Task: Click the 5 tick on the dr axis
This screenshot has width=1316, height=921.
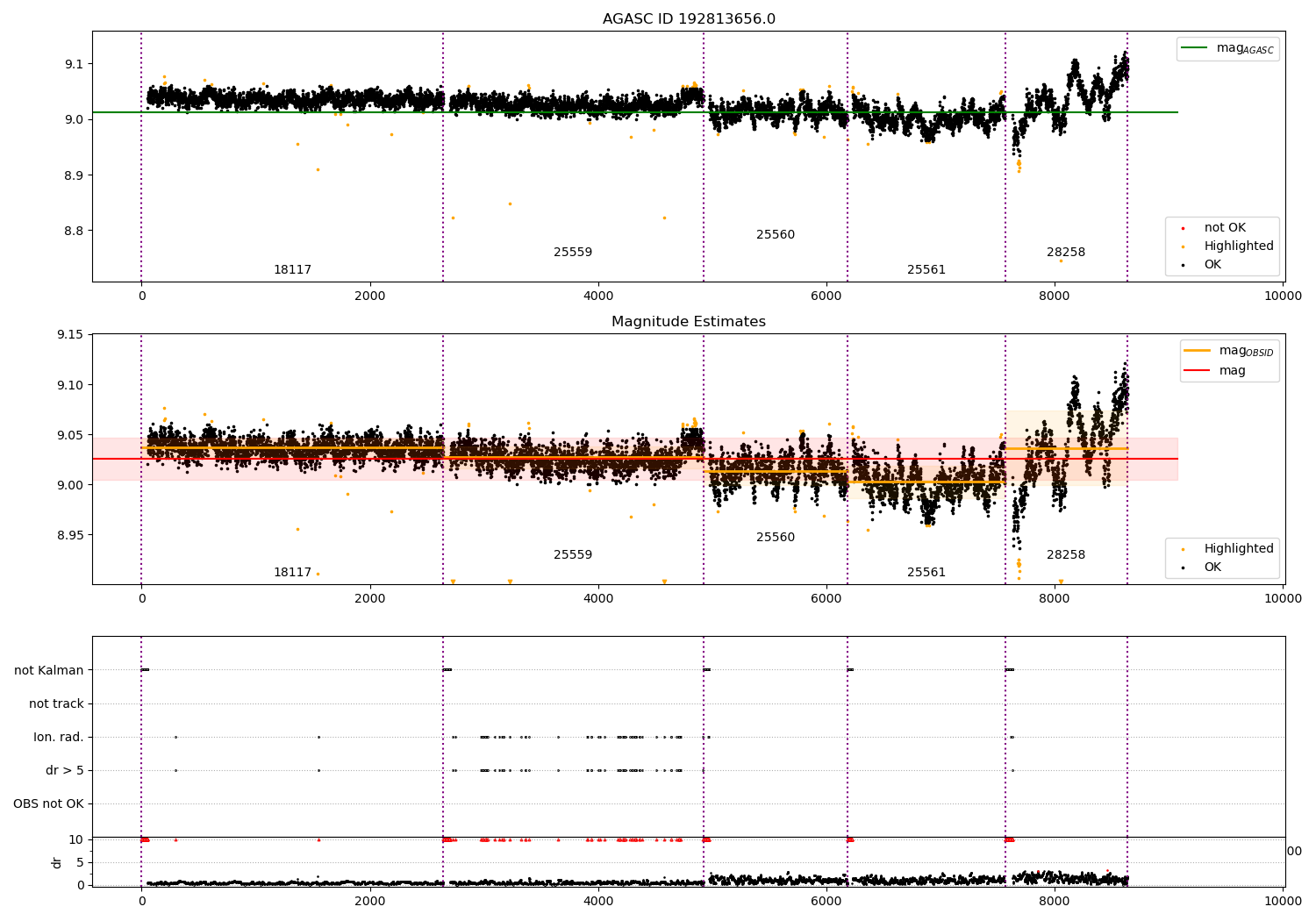Action: (x=81, y=862)
